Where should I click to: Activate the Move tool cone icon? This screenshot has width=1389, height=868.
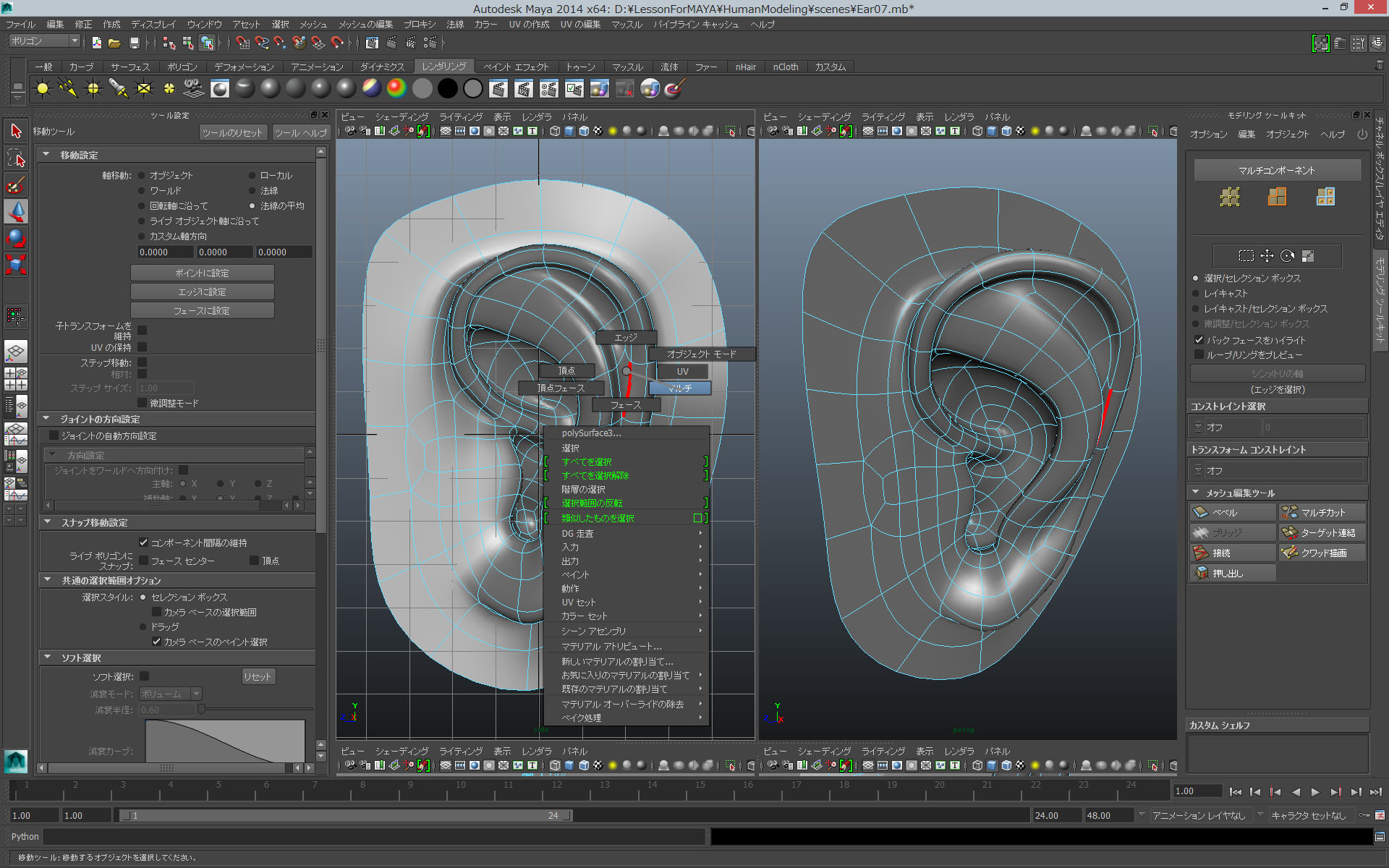point(16,211)
